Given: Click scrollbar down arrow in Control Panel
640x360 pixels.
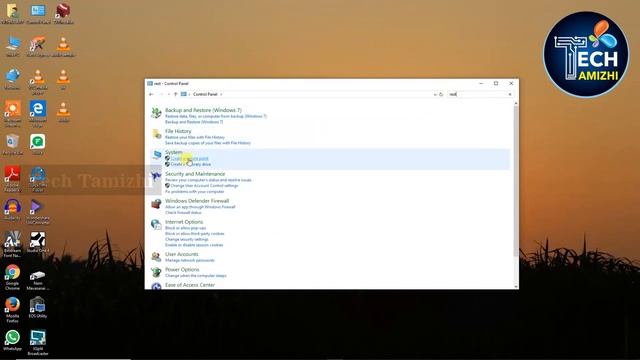Looking at the screenshot, I should pos(516,287).
